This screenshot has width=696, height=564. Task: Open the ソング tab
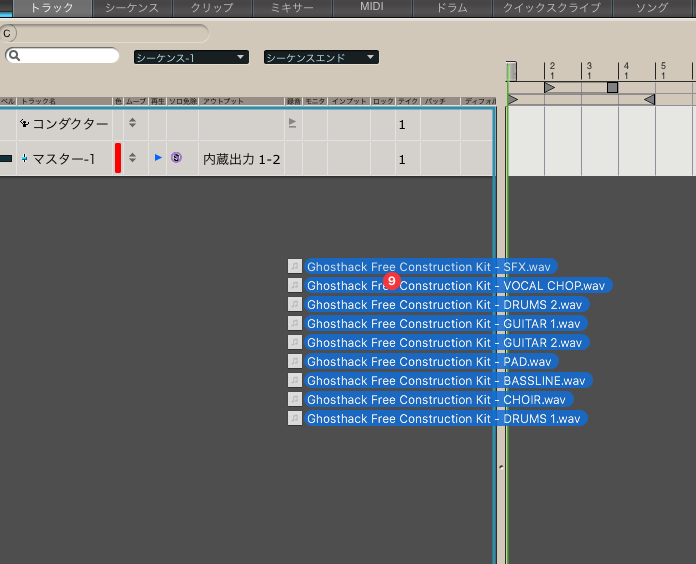tap(652, 8)
